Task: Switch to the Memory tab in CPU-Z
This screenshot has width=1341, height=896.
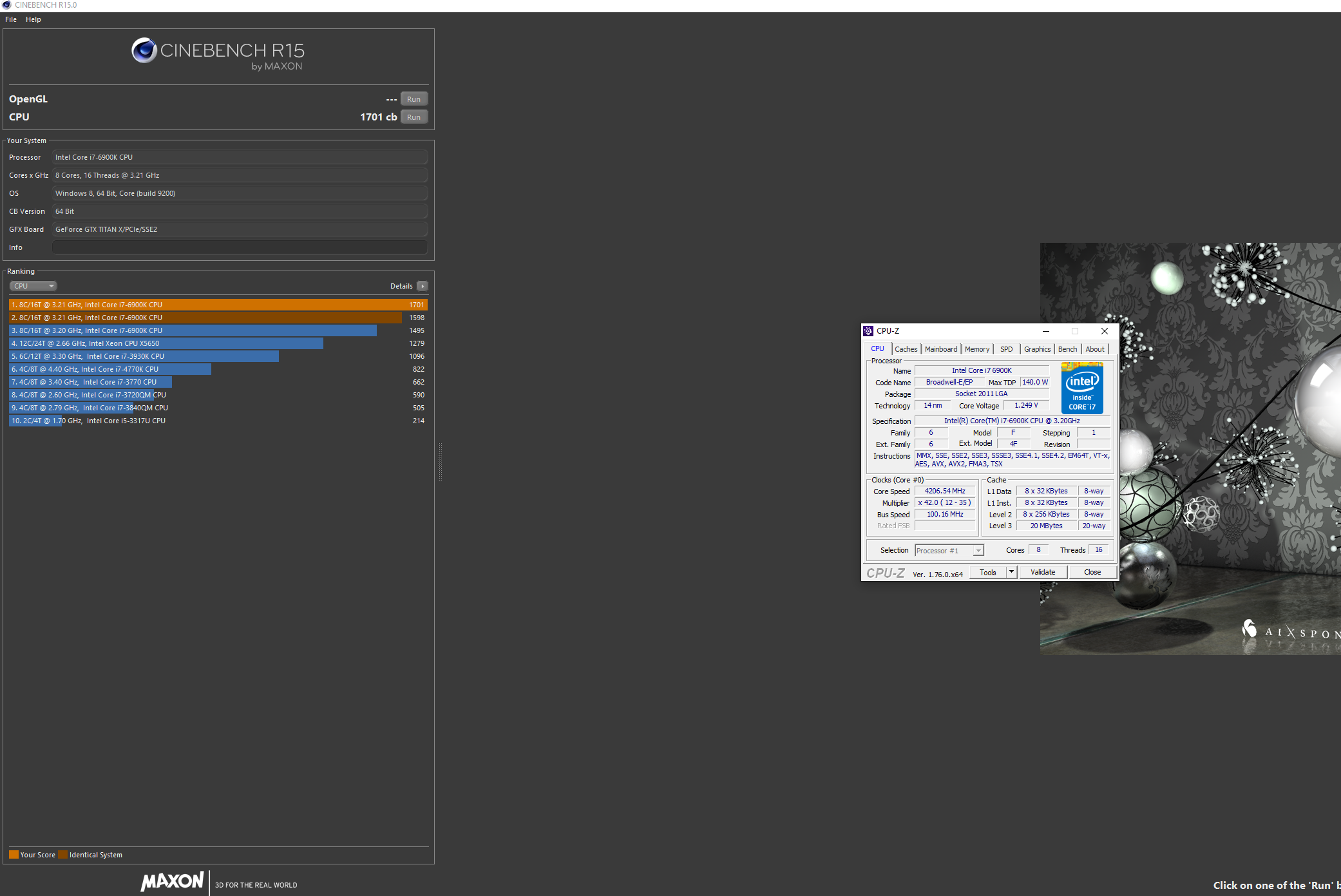Action: pyautogui.click(x=977, y=349)
